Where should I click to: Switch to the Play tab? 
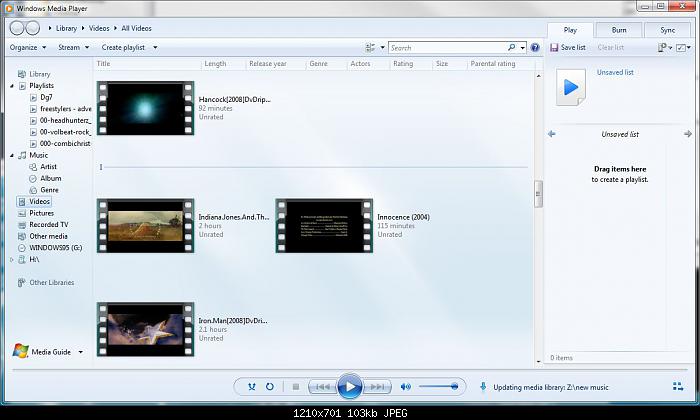570,30
